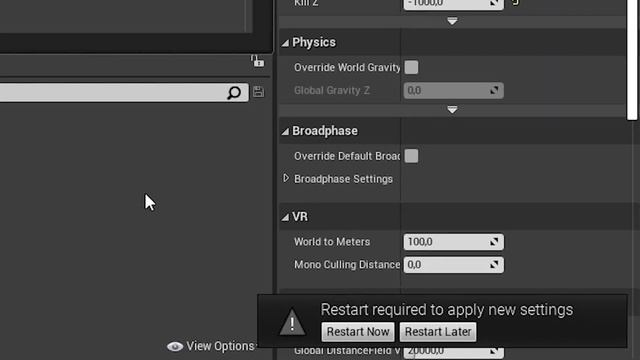Click View Options eye icon
The image size is (640, 360).
(x=175, y=347)
